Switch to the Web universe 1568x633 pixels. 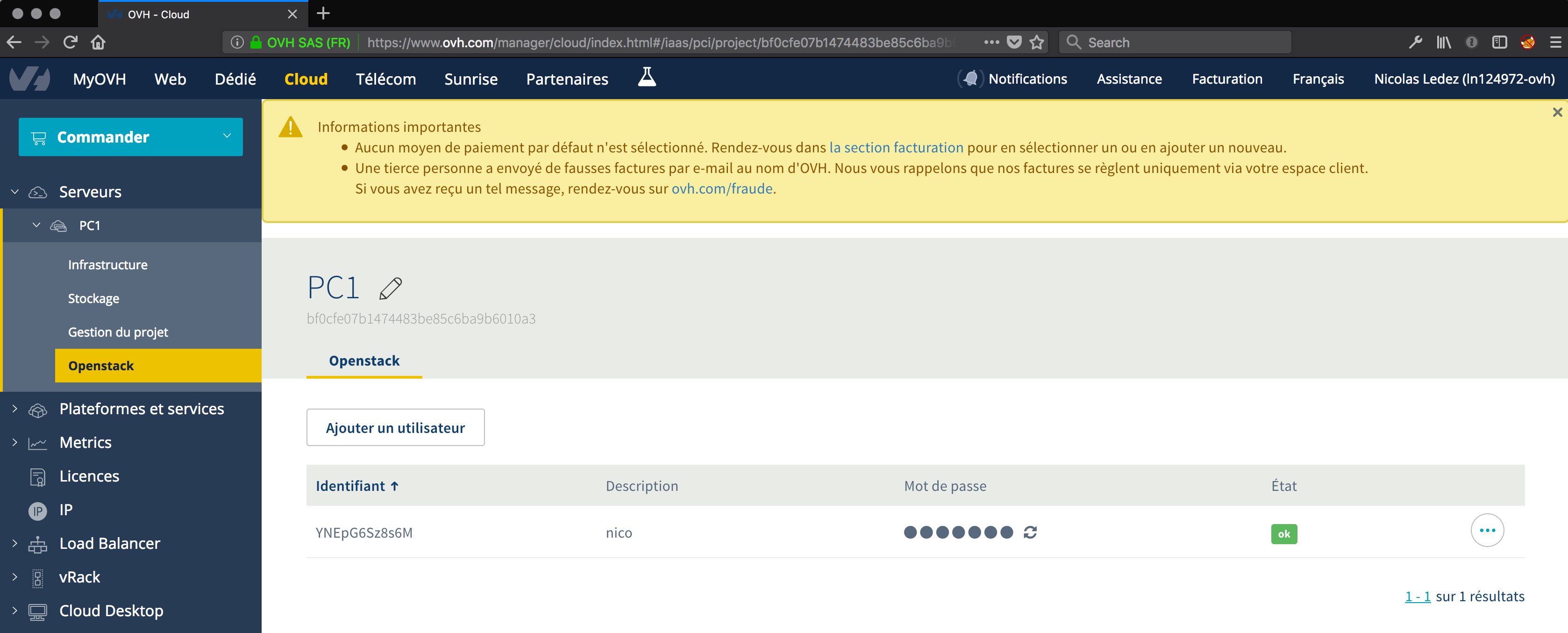click(x=171, y=79)
